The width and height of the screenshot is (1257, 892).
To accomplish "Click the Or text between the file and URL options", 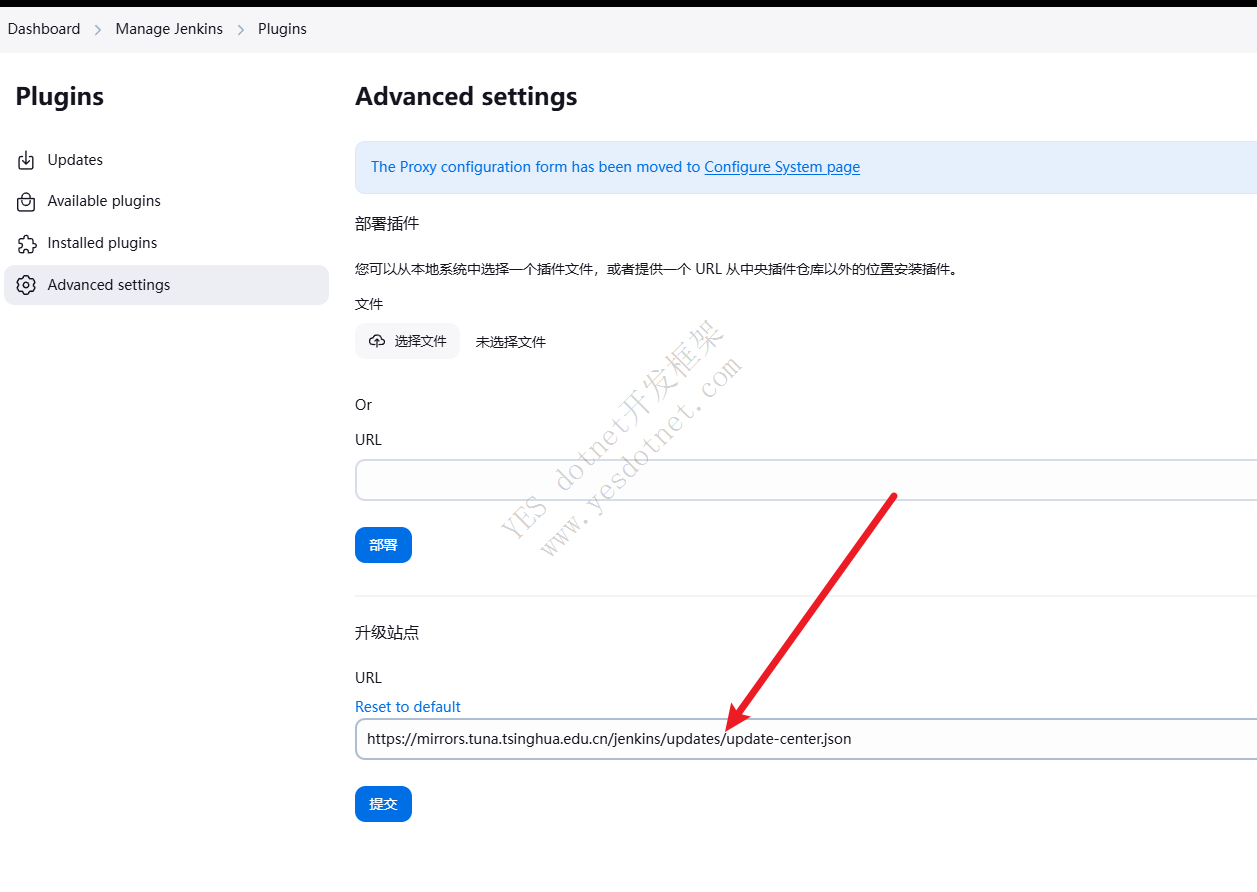I will 363,405.
